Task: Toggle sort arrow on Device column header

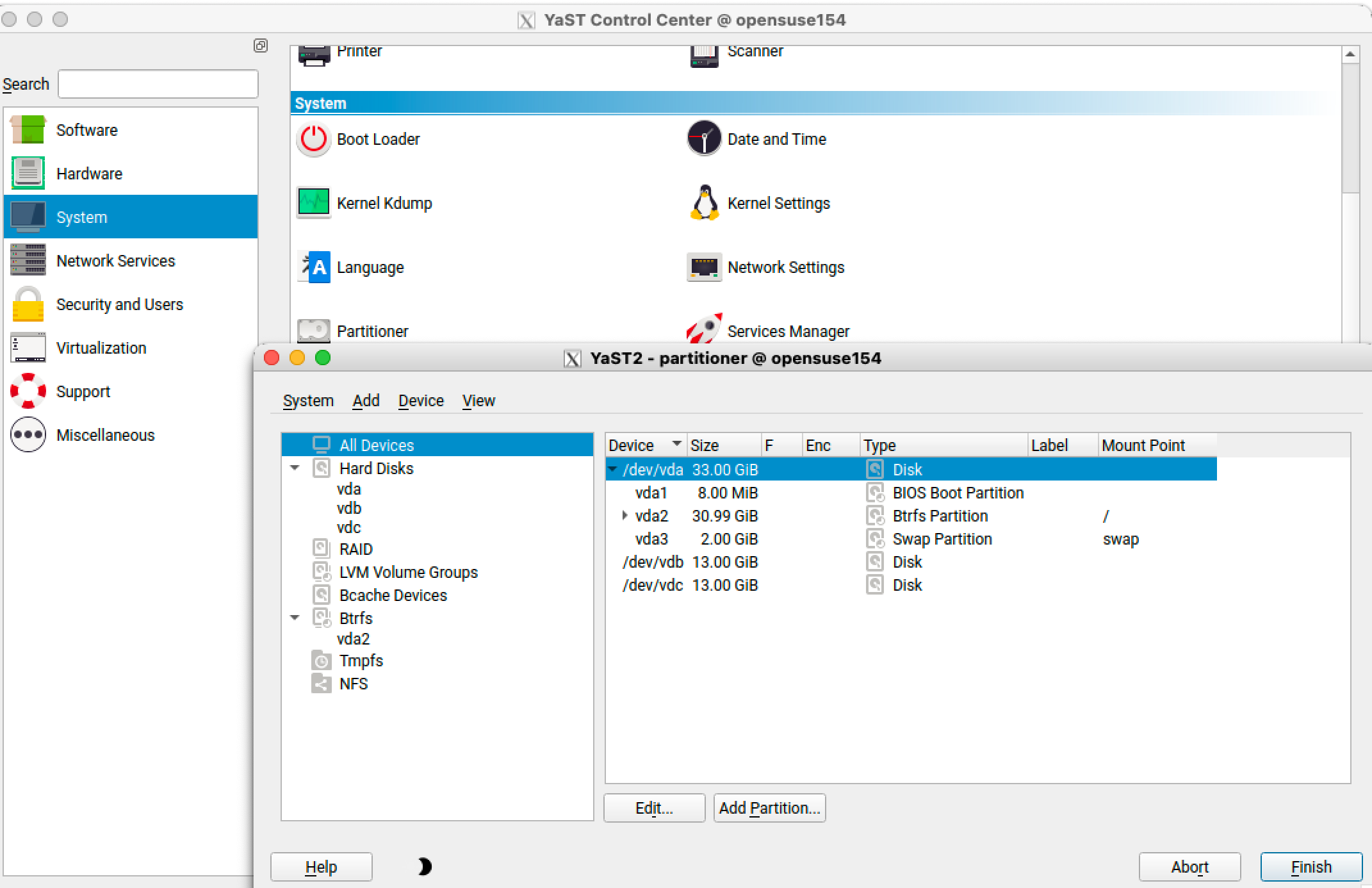Action: point(676,443)
